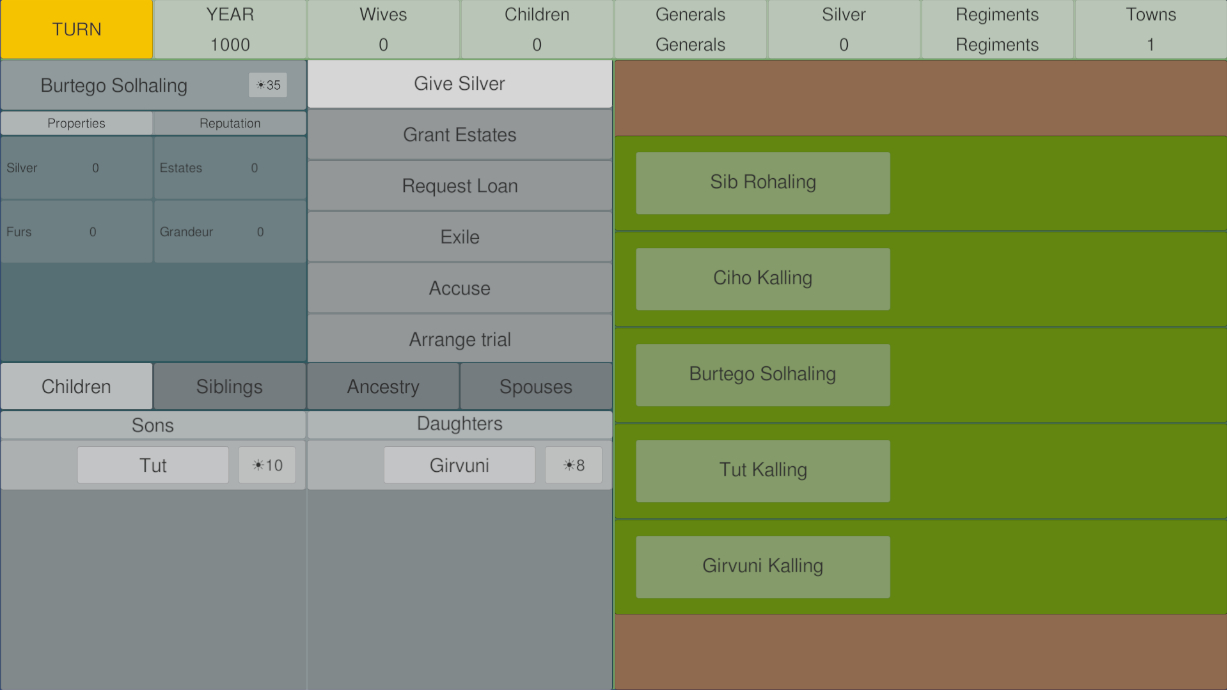Switch to the Reputation tab
The height and width of the screenshot is (690, 1227).
pos(230,123)
